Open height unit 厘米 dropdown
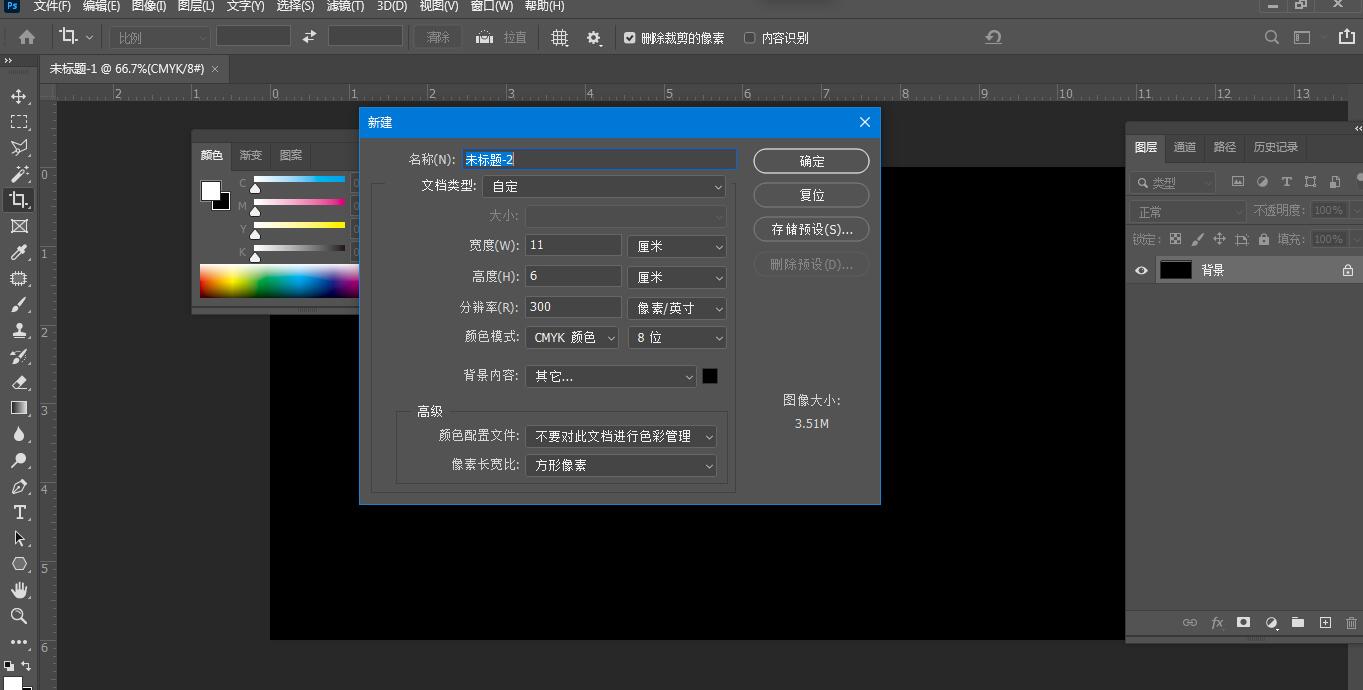Screen dimensions: 1363x690 coord(676,277)
